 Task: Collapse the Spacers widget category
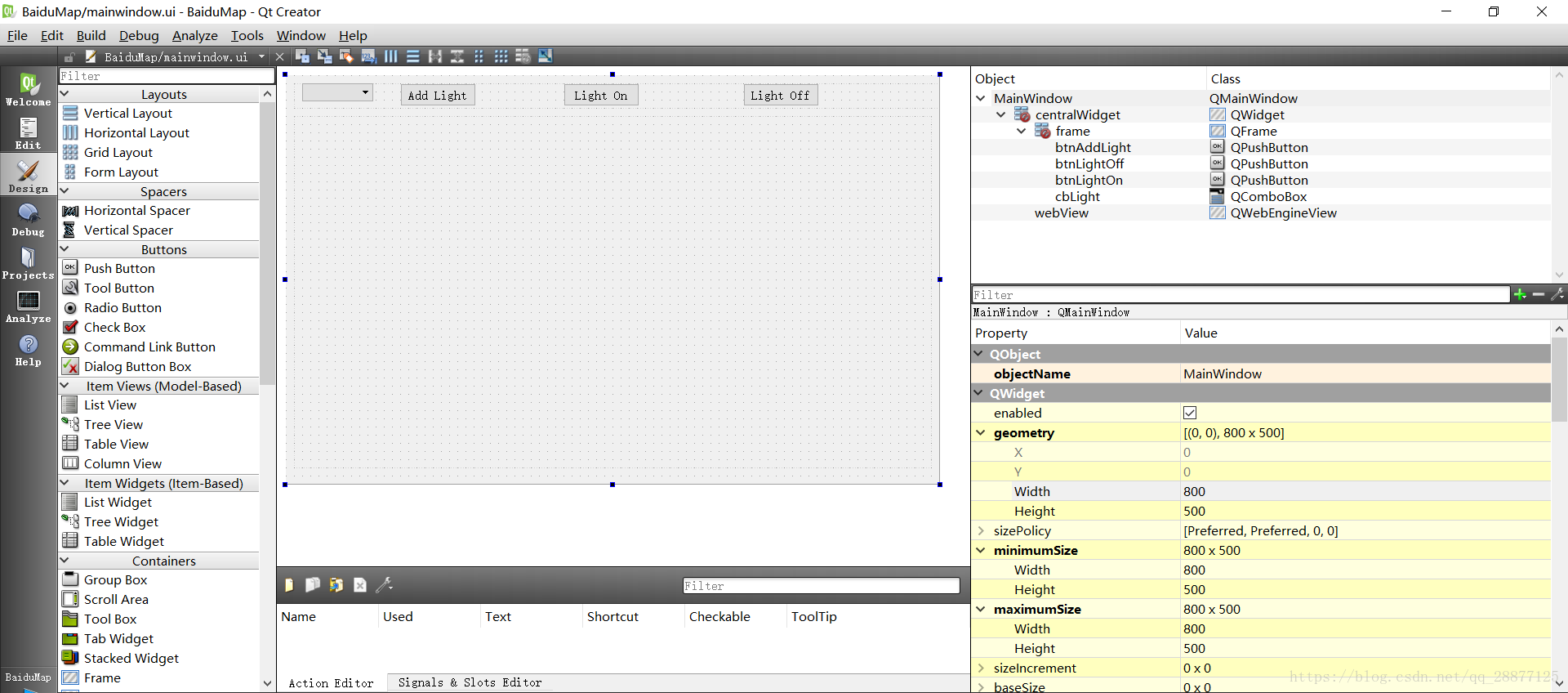click(65, 191)
